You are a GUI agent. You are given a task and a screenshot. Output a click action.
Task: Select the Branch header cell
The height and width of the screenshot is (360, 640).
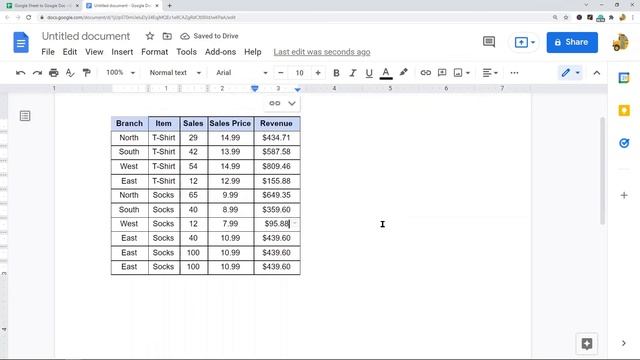click(129, 123)
